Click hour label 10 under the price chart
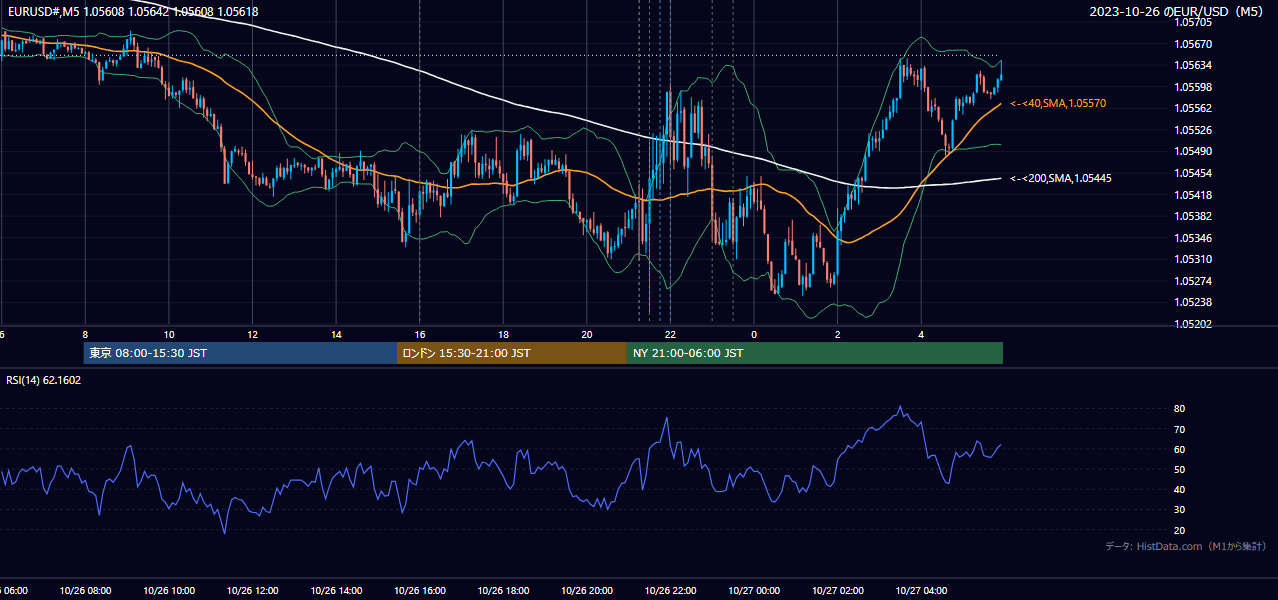 tap(169, 334)
